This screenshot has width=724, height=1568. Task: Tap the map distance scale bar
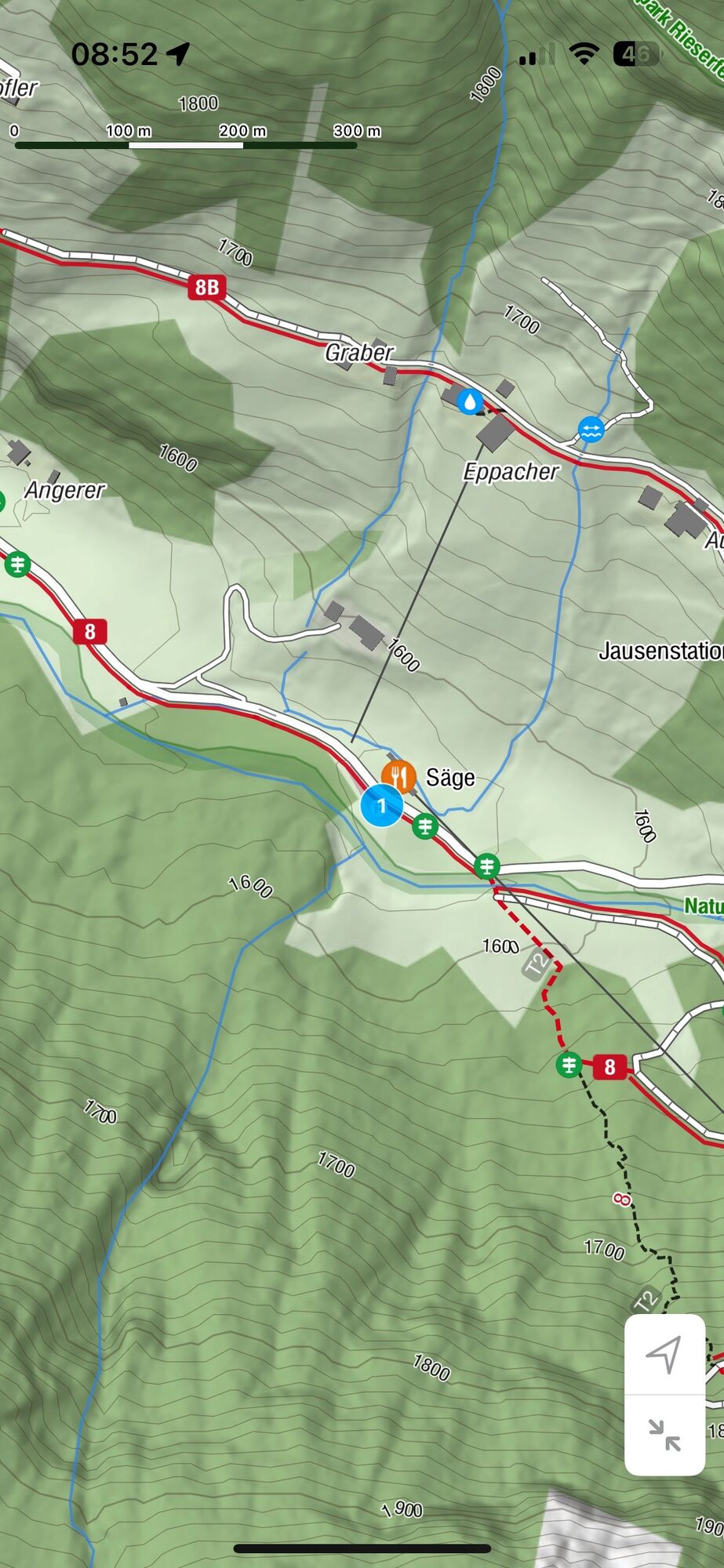[186, 145]
